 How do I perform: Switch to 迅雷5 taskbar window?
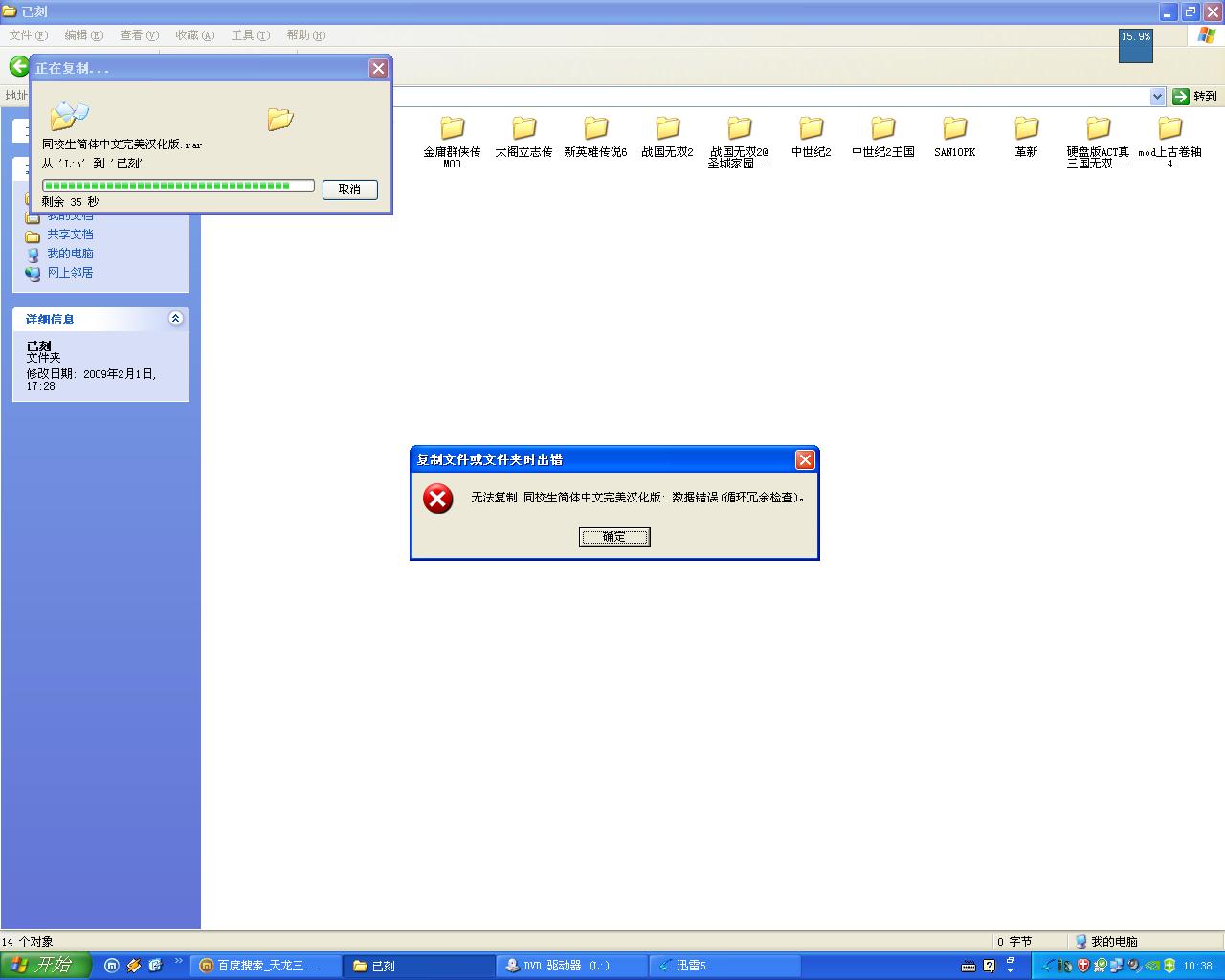pyautogui.click(x=724, y=966)
